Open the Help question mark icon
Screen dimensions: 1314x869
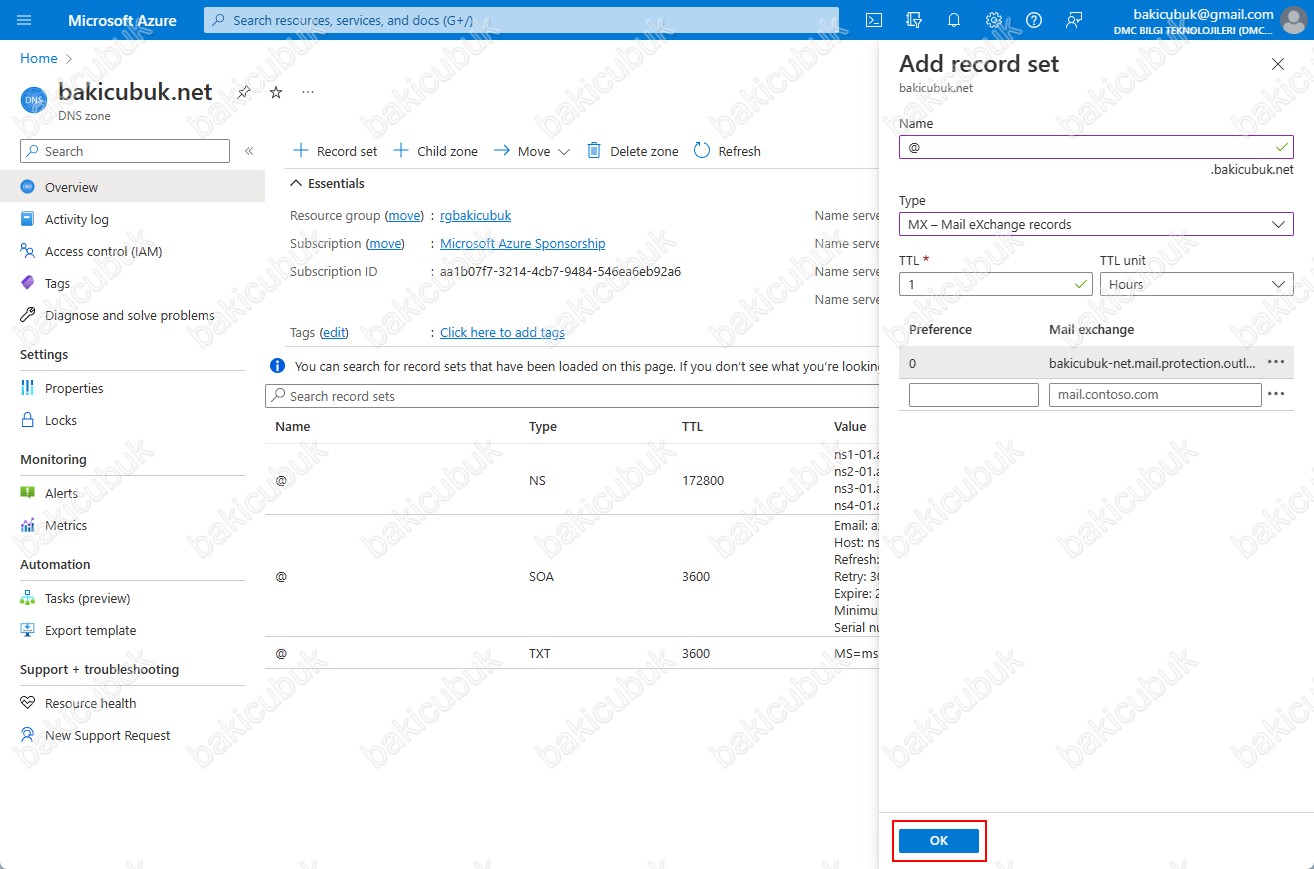[1034, 20]
